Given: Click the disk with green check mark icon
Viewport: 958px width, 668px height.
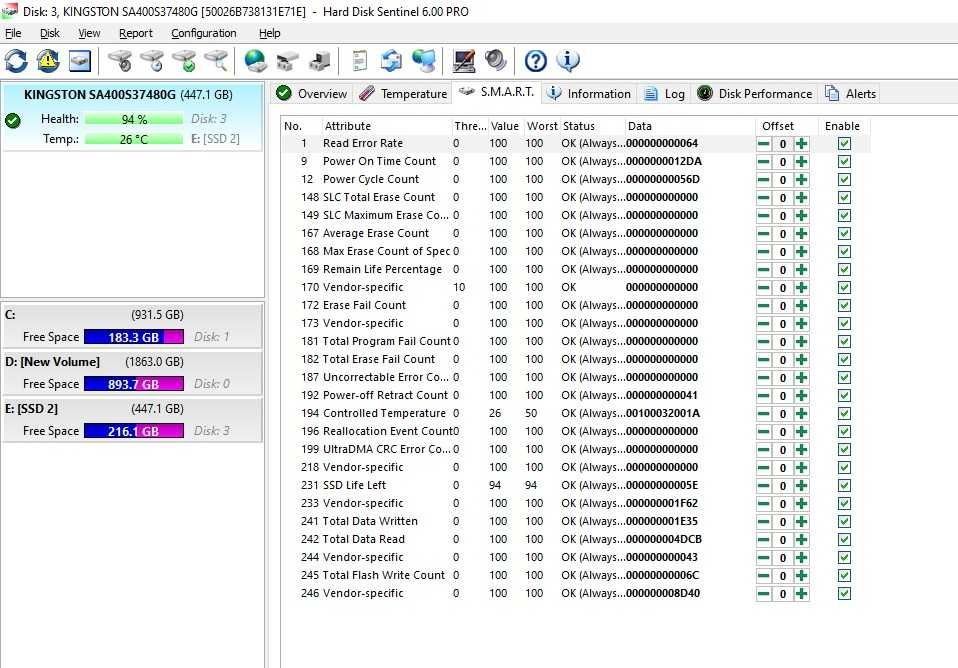Looking at the screenshot, I should pos(184,61).
